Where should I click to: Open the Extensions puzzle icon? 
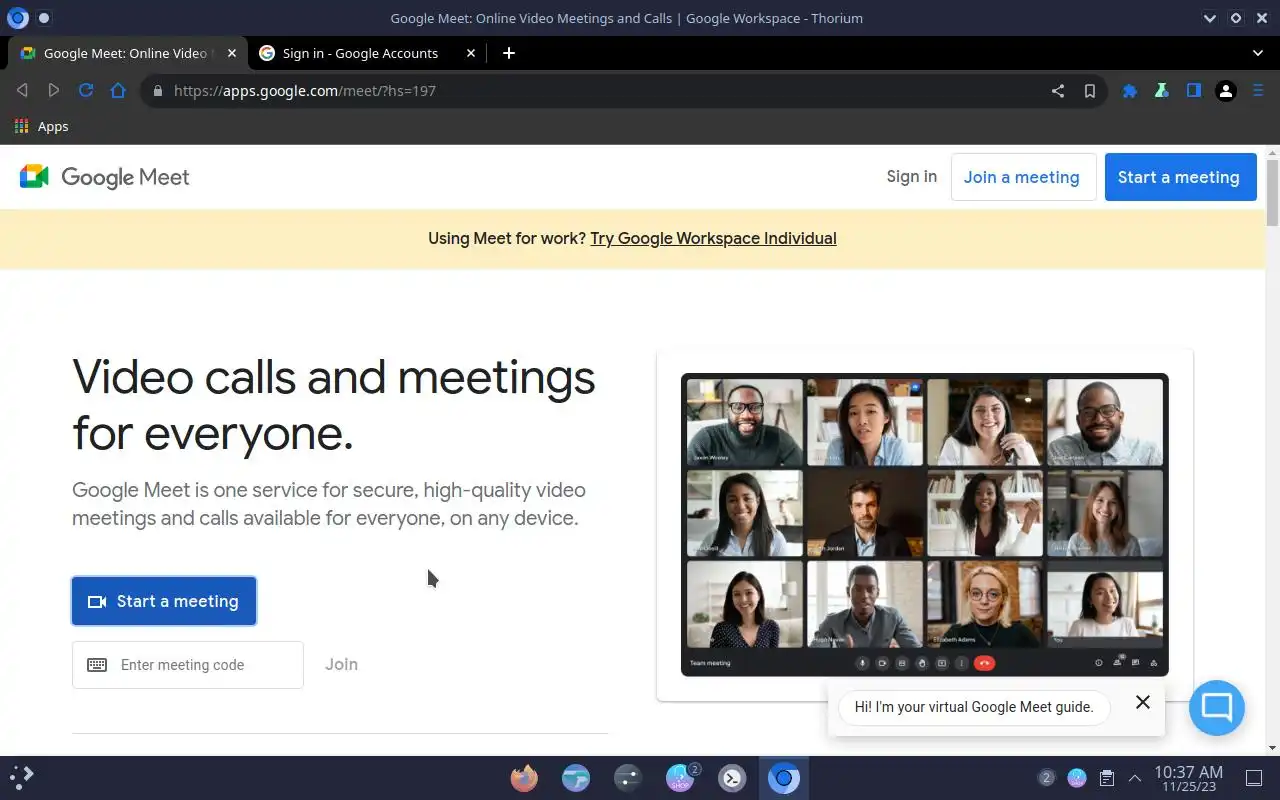[x=1130, y=91]
